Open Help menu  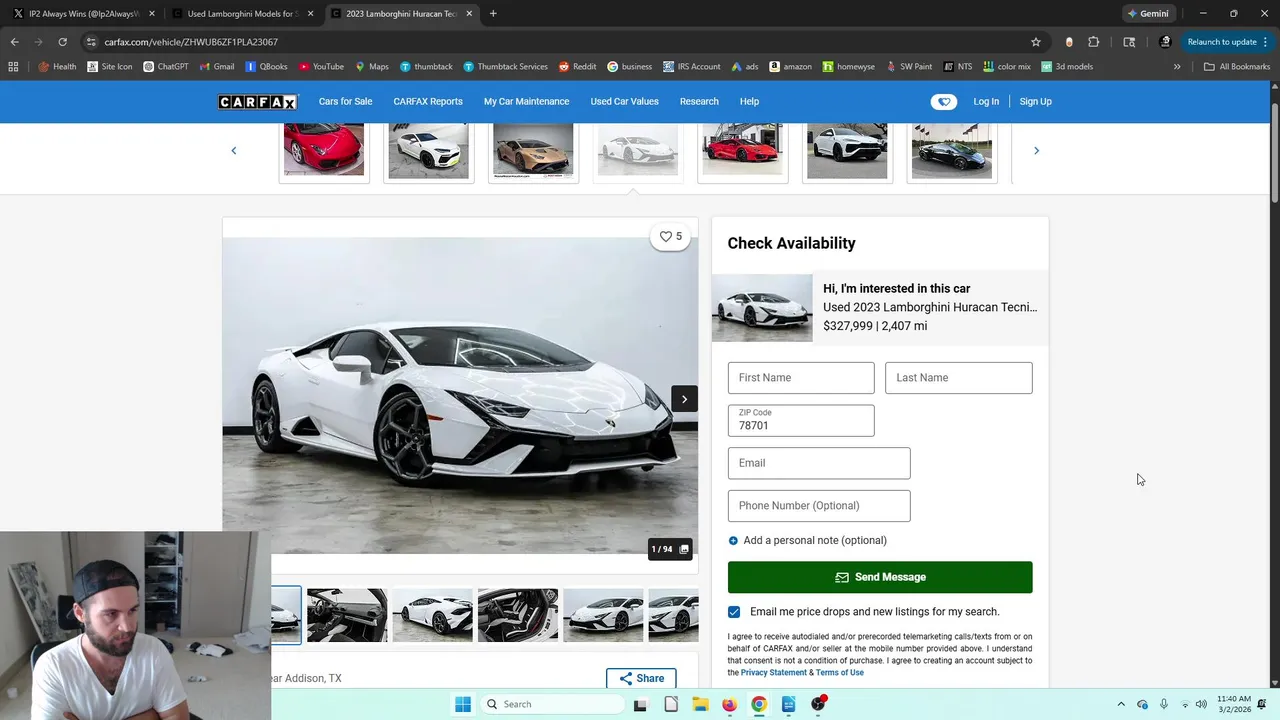point(749,102)
